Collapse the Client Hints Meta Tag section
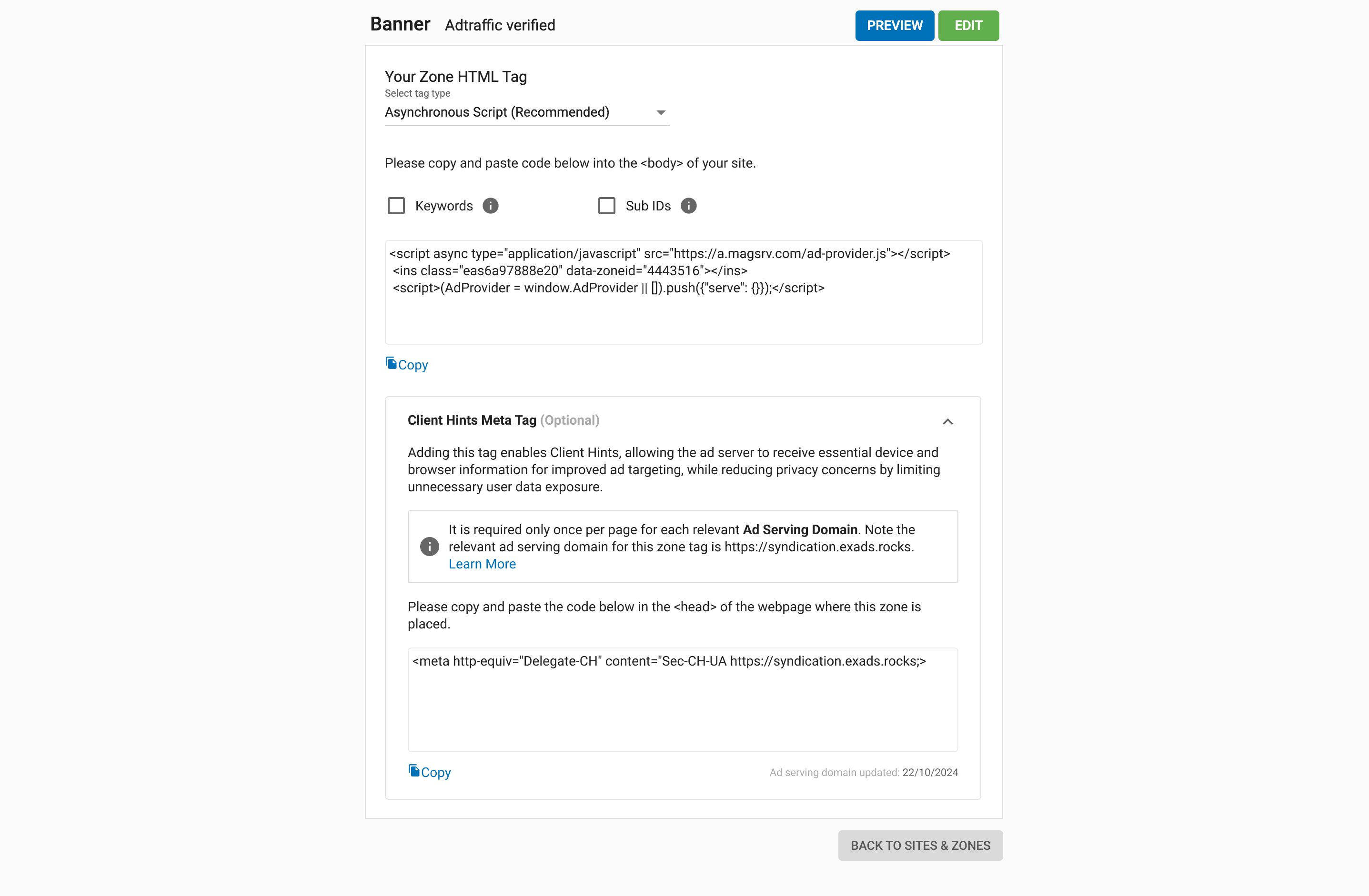This screenshot has width=1369, height=896. (x=947, y=422)
